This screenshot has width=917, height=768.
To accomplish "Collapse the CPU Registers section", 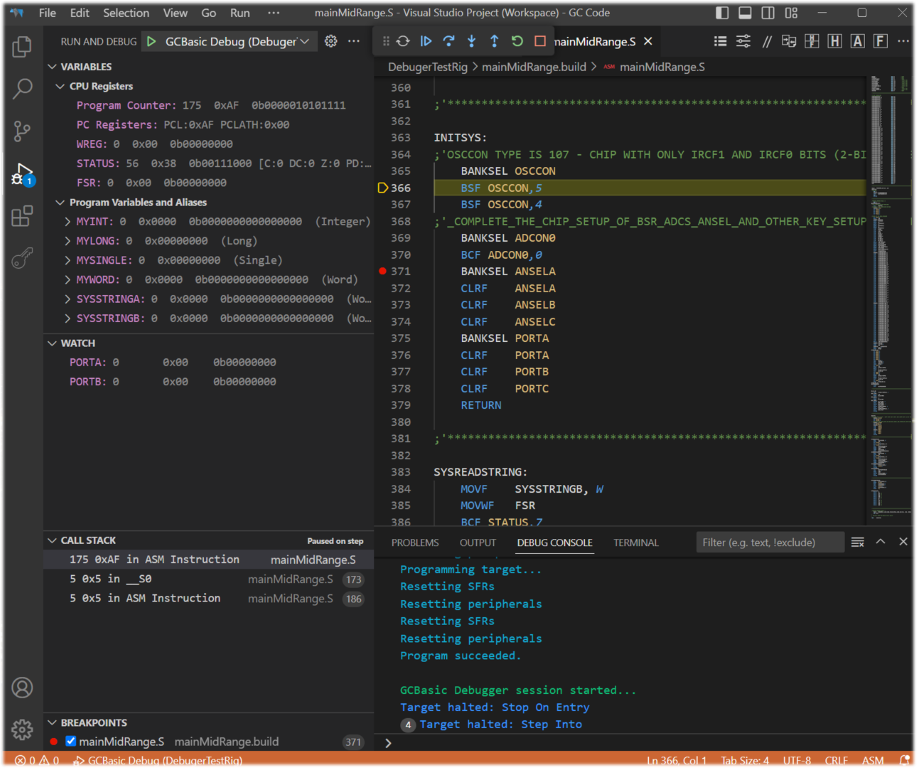I will [x=60, y=87].
